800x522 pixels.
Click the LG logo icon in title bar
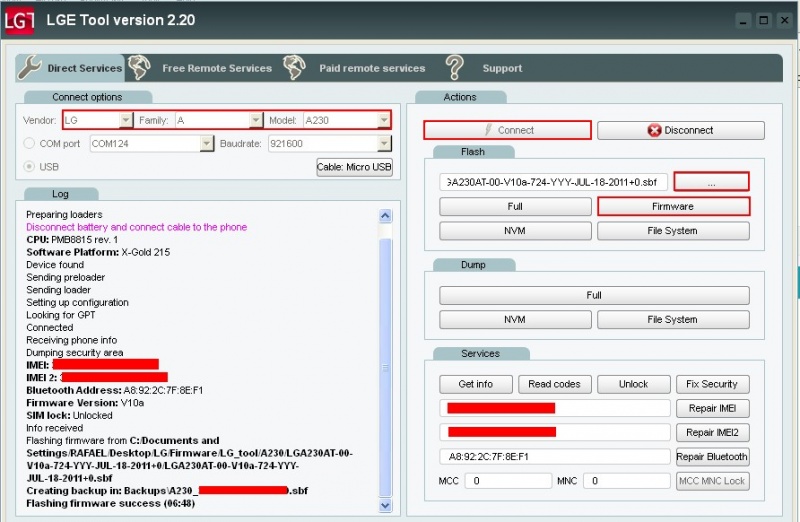point(19,20)
